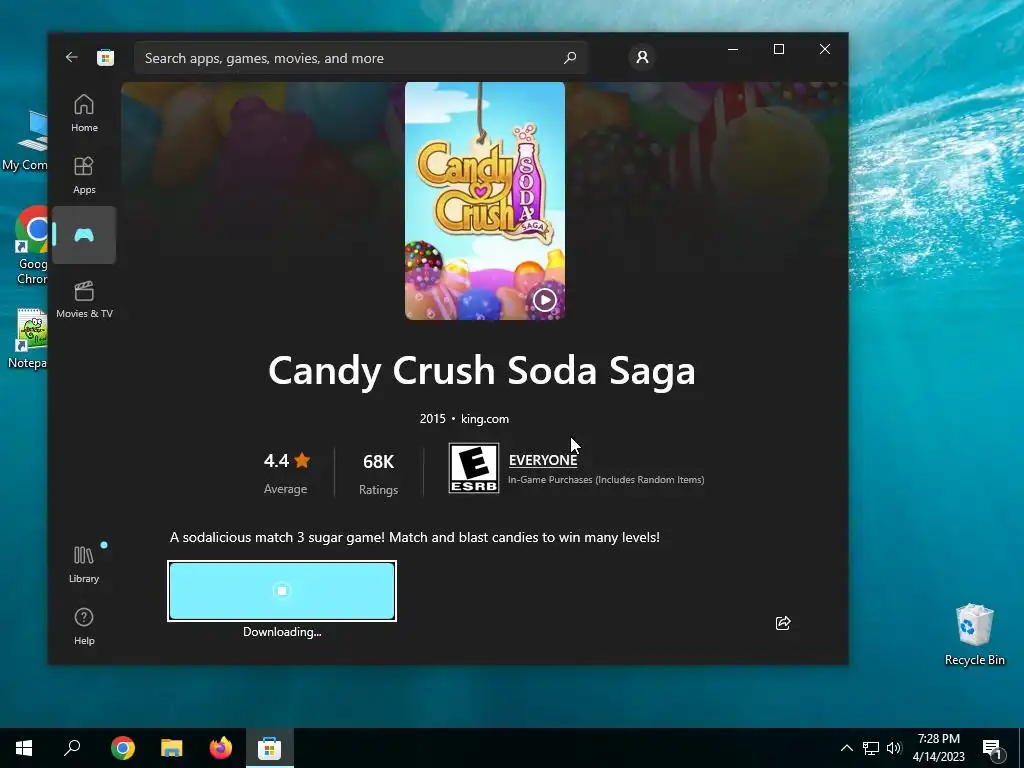Click the magnifier search icon in search bar
The image size is (1024, 768).
tap(569, 57)
